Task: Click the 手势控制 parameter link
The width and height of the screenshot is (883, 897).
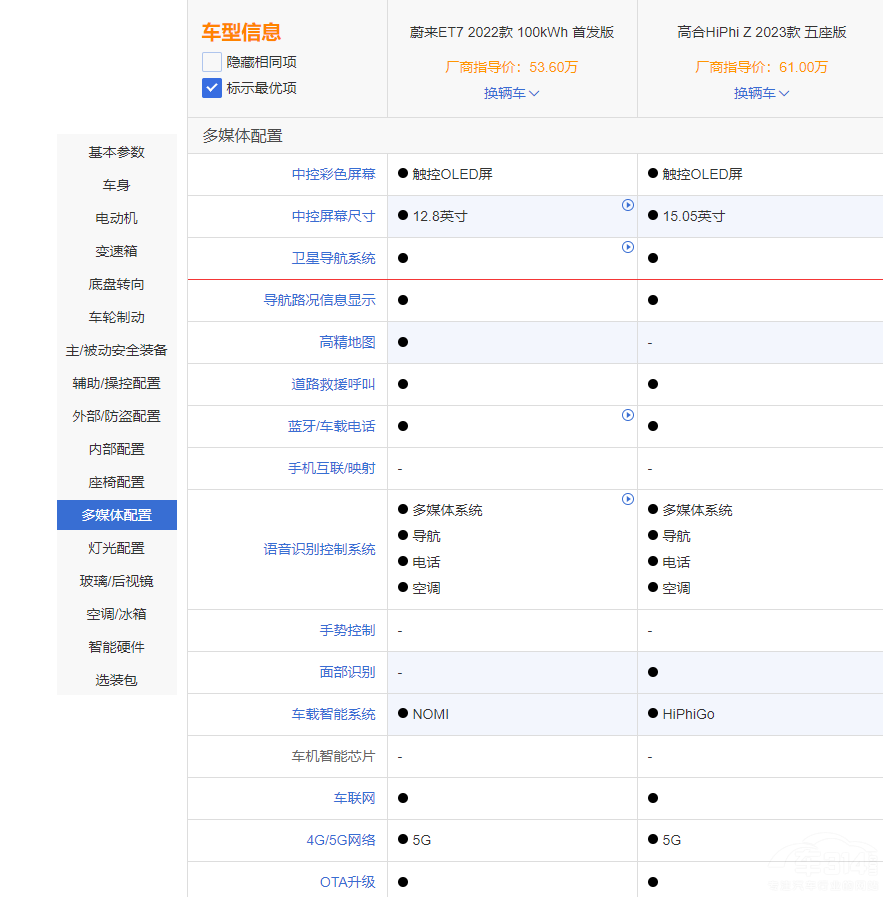Action: coord(347,630)
